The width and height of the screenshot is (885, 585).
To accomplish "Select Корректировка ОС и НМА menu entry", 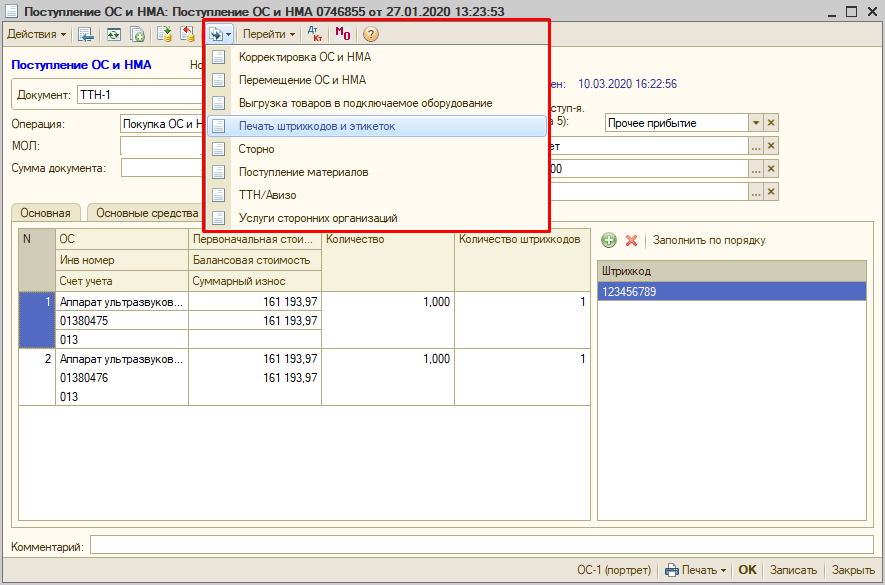I will click(x=304, y=57).
